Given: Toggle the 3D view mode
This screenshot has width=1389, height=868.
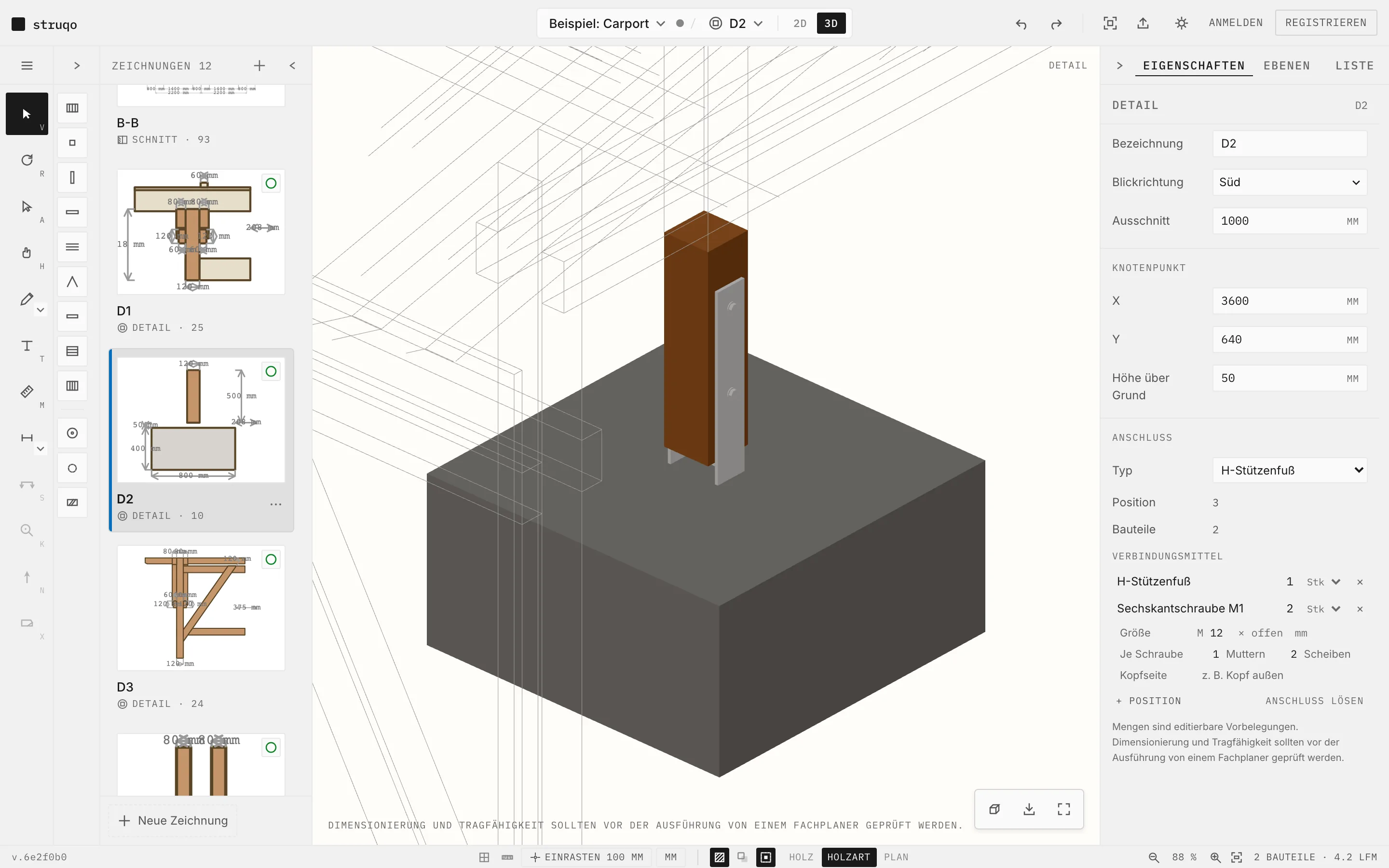Looking at the screenshot, I should coord(831,24).
